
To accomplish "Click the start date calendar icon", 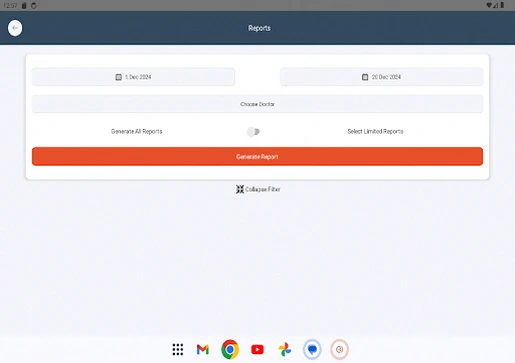I will pos(118,77).
